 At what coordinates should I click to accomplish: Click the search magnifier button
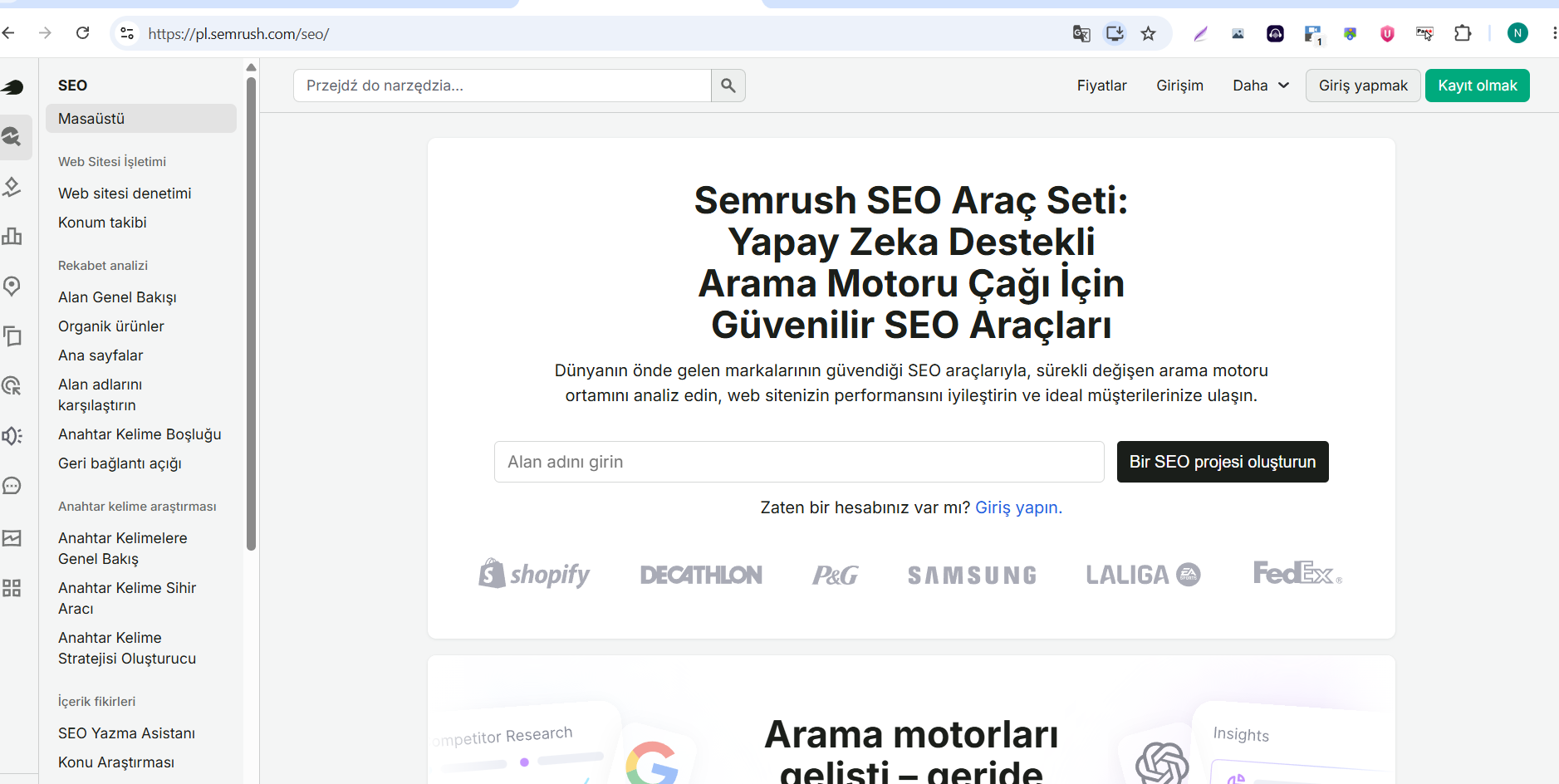pyautogui.click(x=728, y=86)
